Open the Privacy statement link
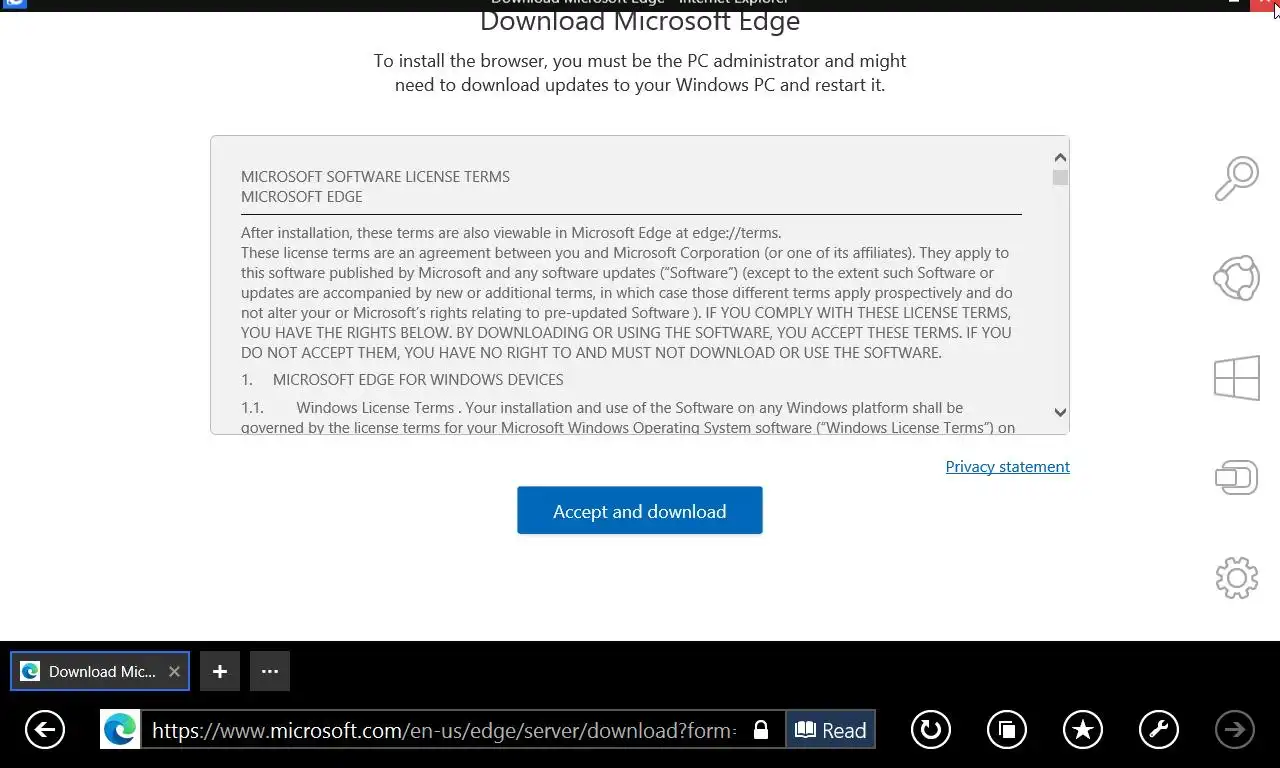 click(1008, 467)
